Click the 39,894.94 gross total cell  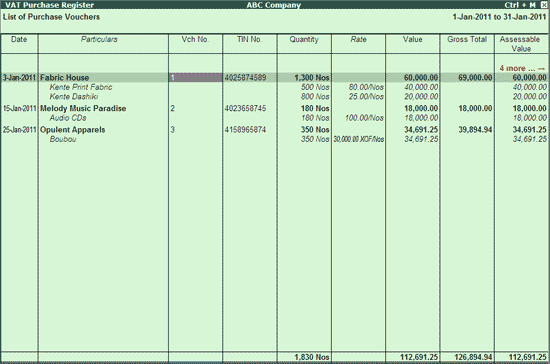tap(475, 130)
